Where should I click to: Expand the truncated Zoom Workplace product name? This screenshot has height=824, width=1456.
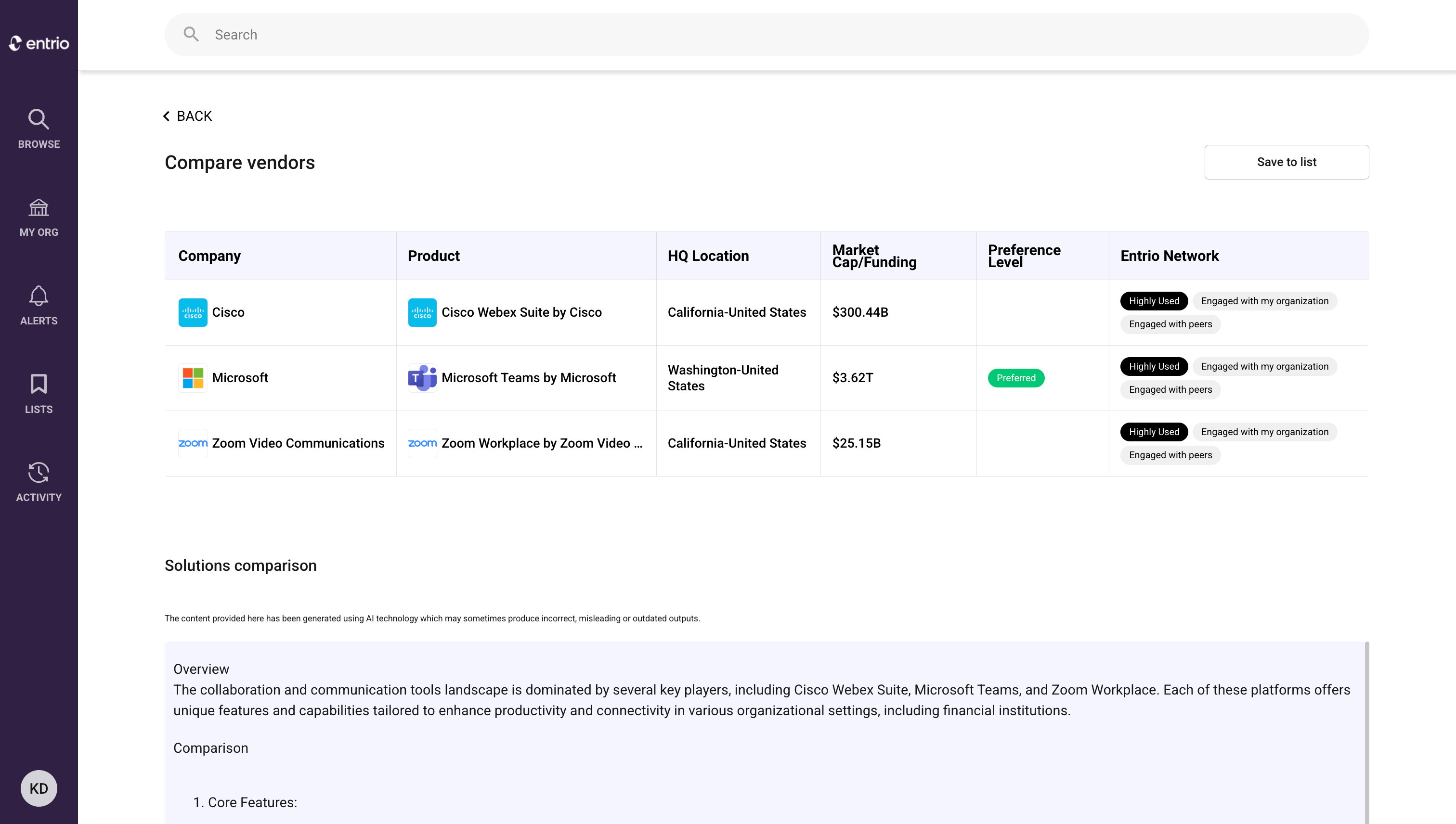pos(542,443)
